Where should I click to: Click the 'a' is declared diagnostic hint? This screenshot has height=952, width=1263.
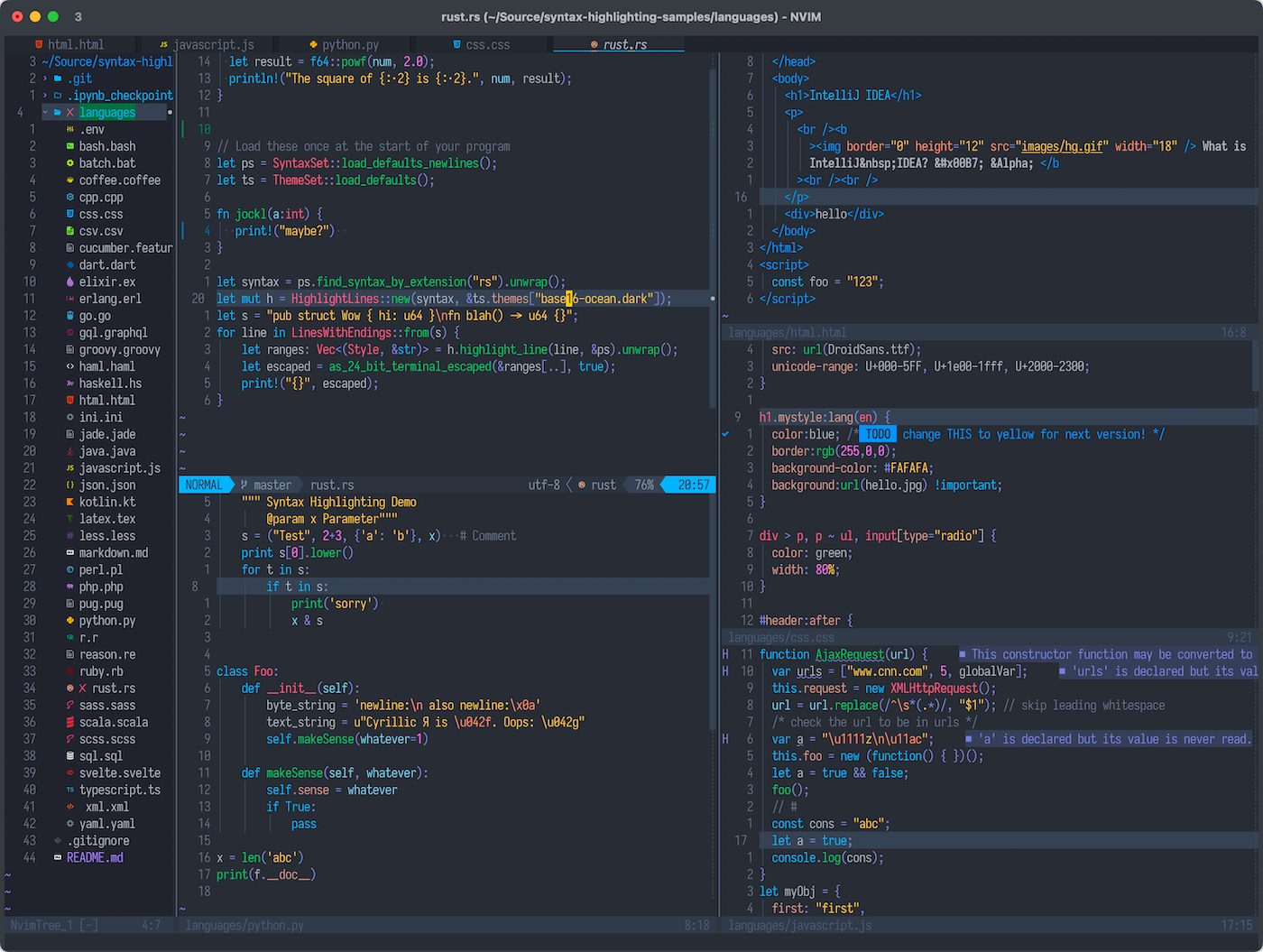pos(1108,739)
